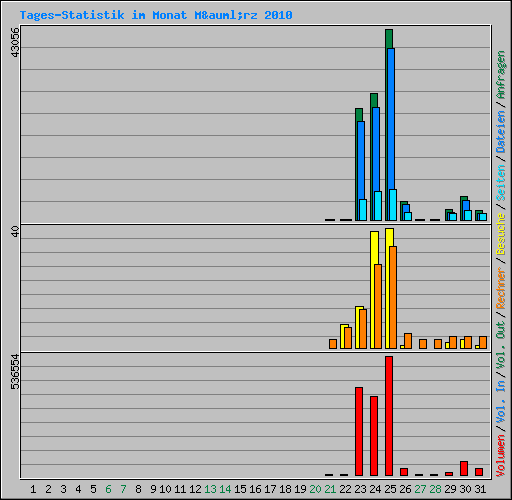
Task: Click the orange Rechner bar for day 28
Action: (438, 344)
